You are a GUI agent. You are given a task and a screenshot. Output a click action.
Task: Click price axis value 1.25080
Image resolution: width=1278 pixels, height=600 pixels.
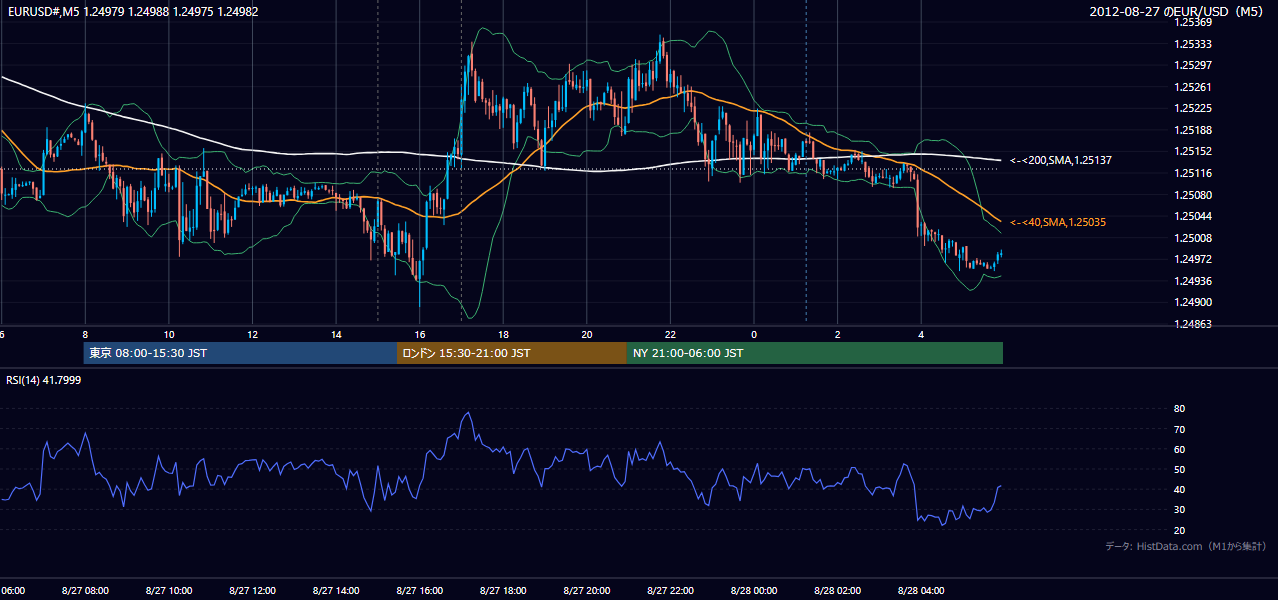pos(1195,195)
